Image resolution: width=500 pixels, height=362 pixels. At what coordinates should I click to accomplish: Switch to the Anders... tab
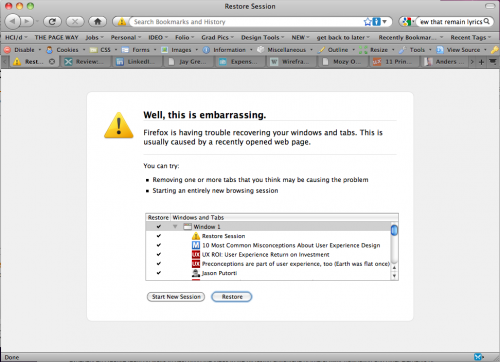[x=445, y=62]
